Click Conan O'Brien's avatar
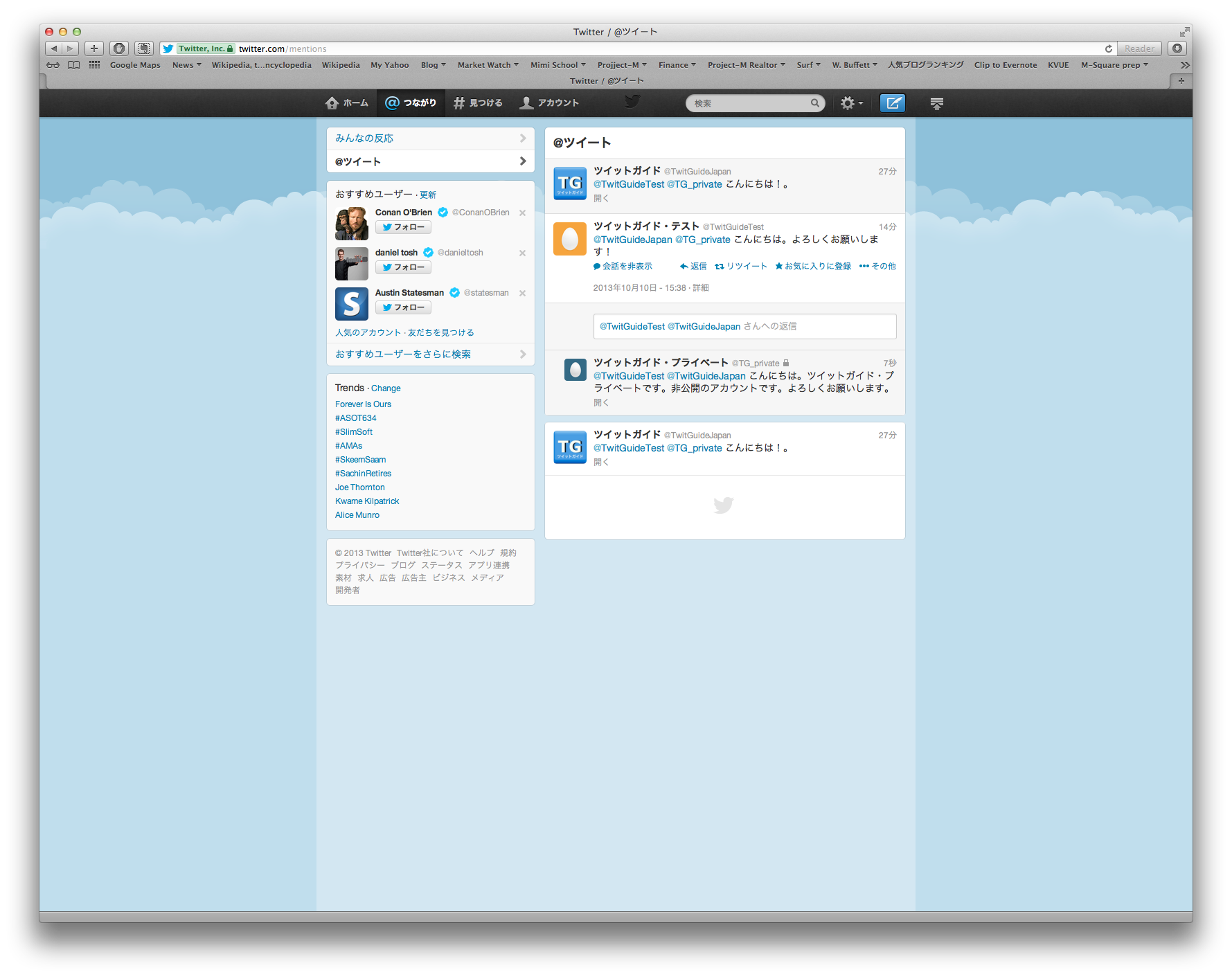Viewport: 1232px width, 977px height. coord(352,224)
